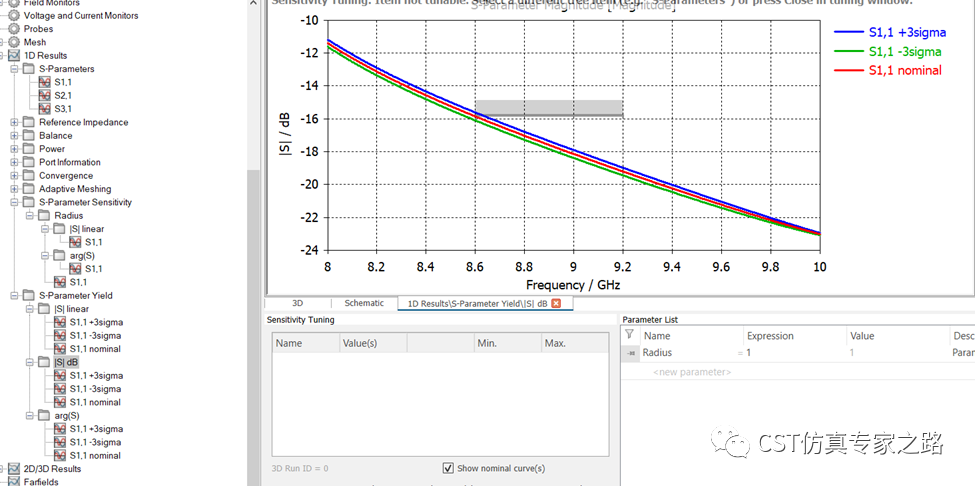Click S1,1 +3sigma icon under Yield arg(S)

60,429
